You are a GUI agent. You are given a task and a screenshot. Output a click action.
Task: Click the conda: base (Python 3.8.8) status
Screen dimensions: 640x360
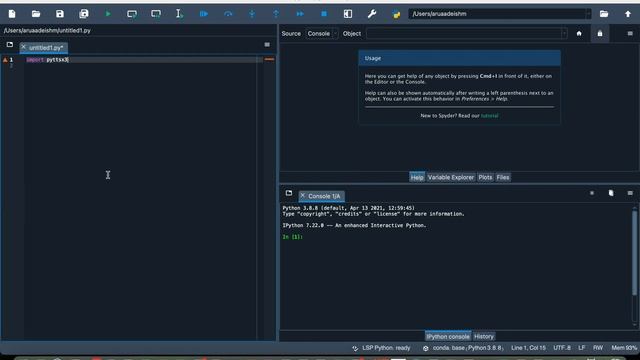tap(463, 348)
